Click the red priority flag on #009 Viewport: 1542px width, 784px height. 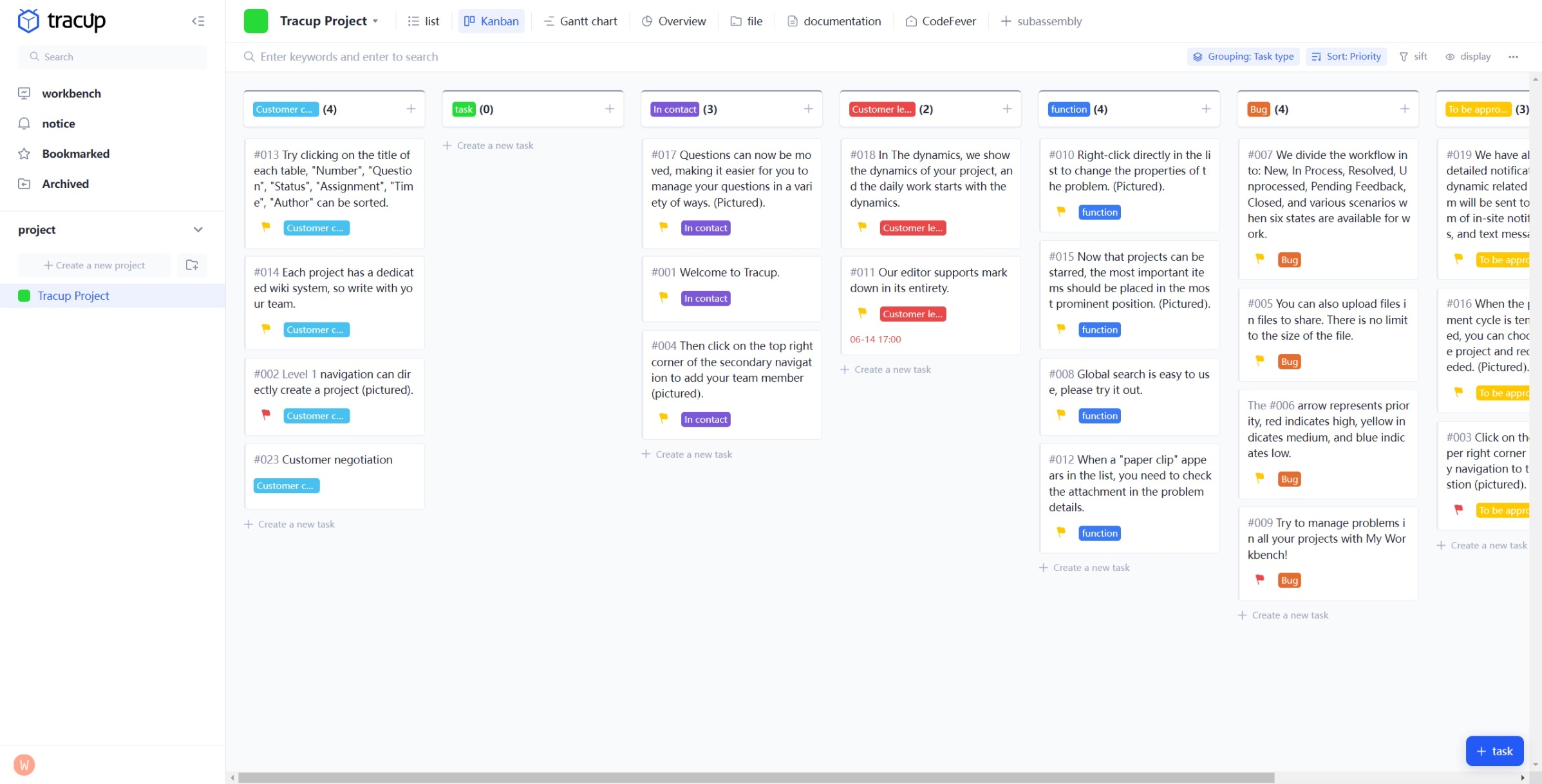[x=1260, y=580]
